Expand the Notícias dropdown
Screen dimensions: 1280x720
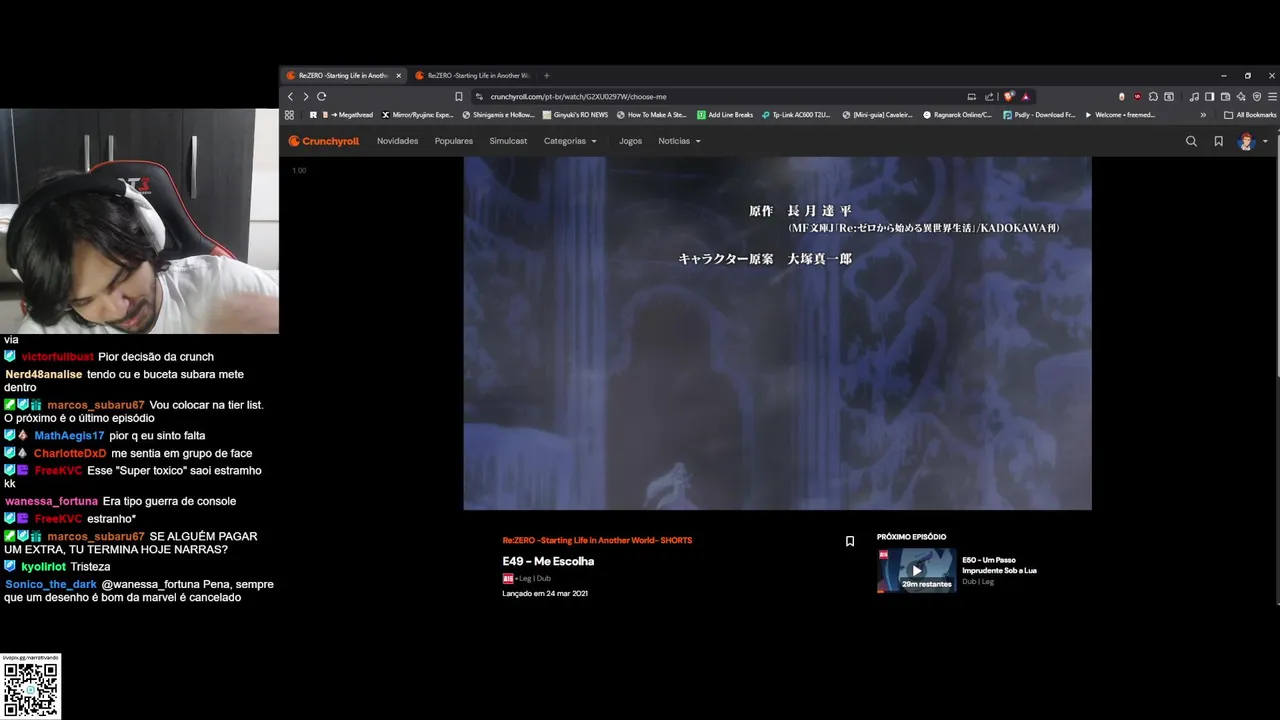click(x=679, y=141)
